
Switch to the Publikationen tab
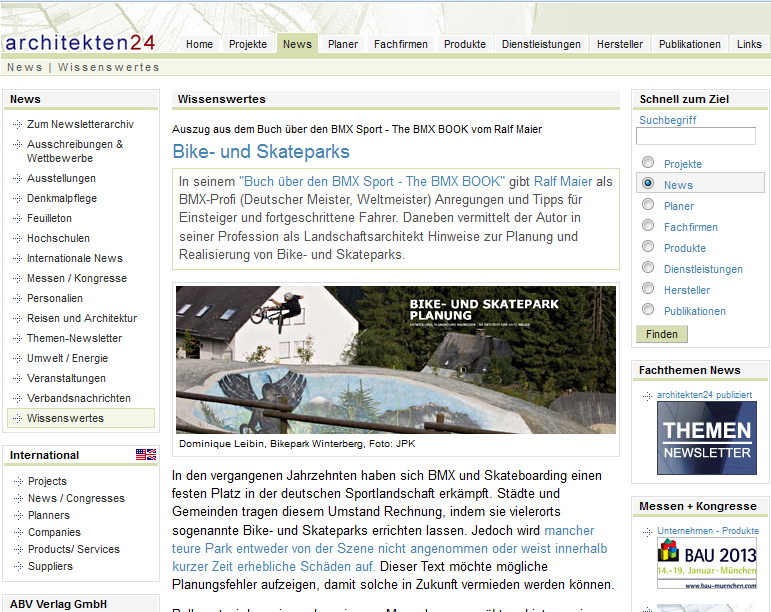690,44
